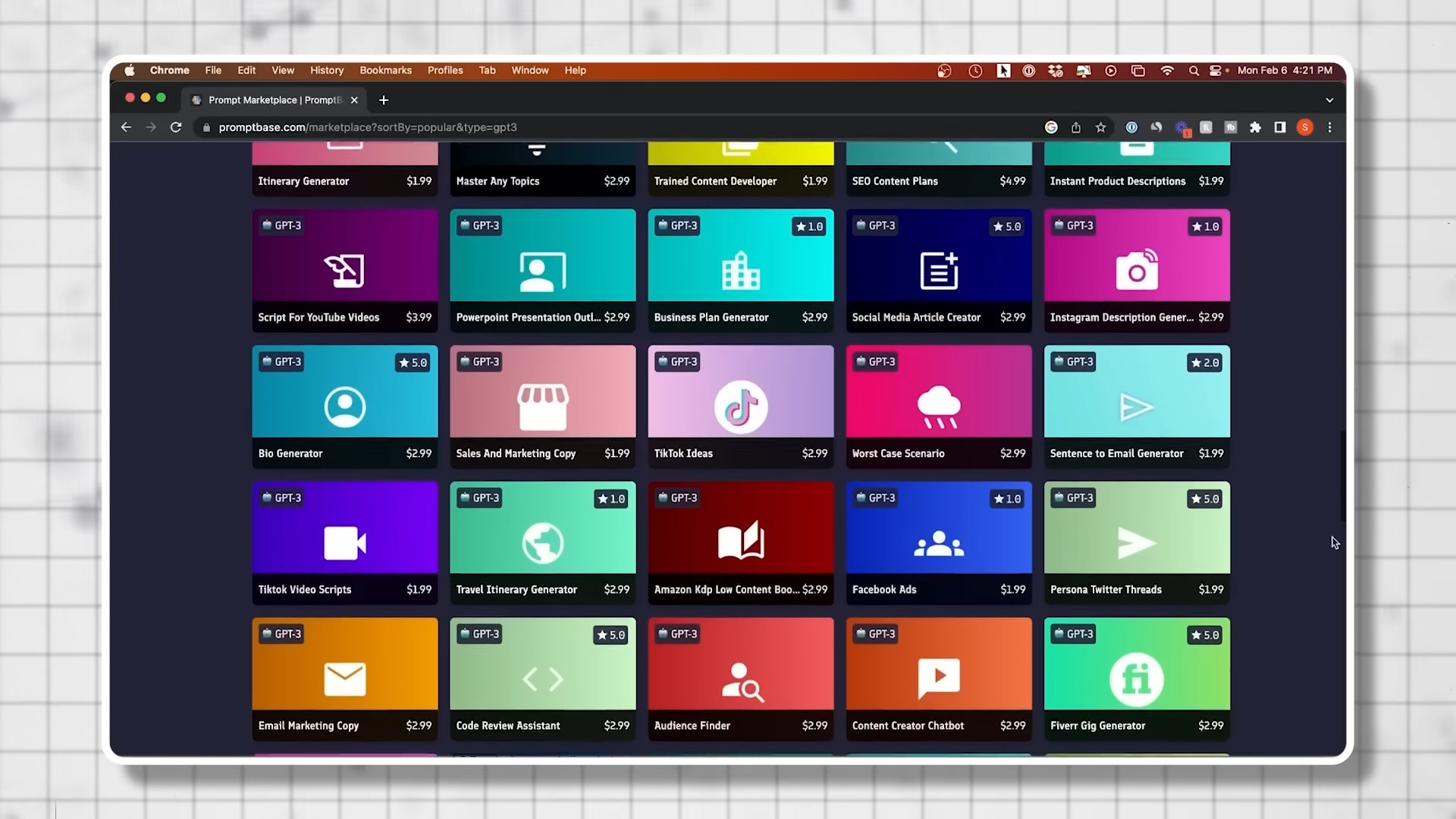Click the code brackets icon on Code Review Assistant
The height and width of the screenshot is (819, 1456).
[542, 679]
